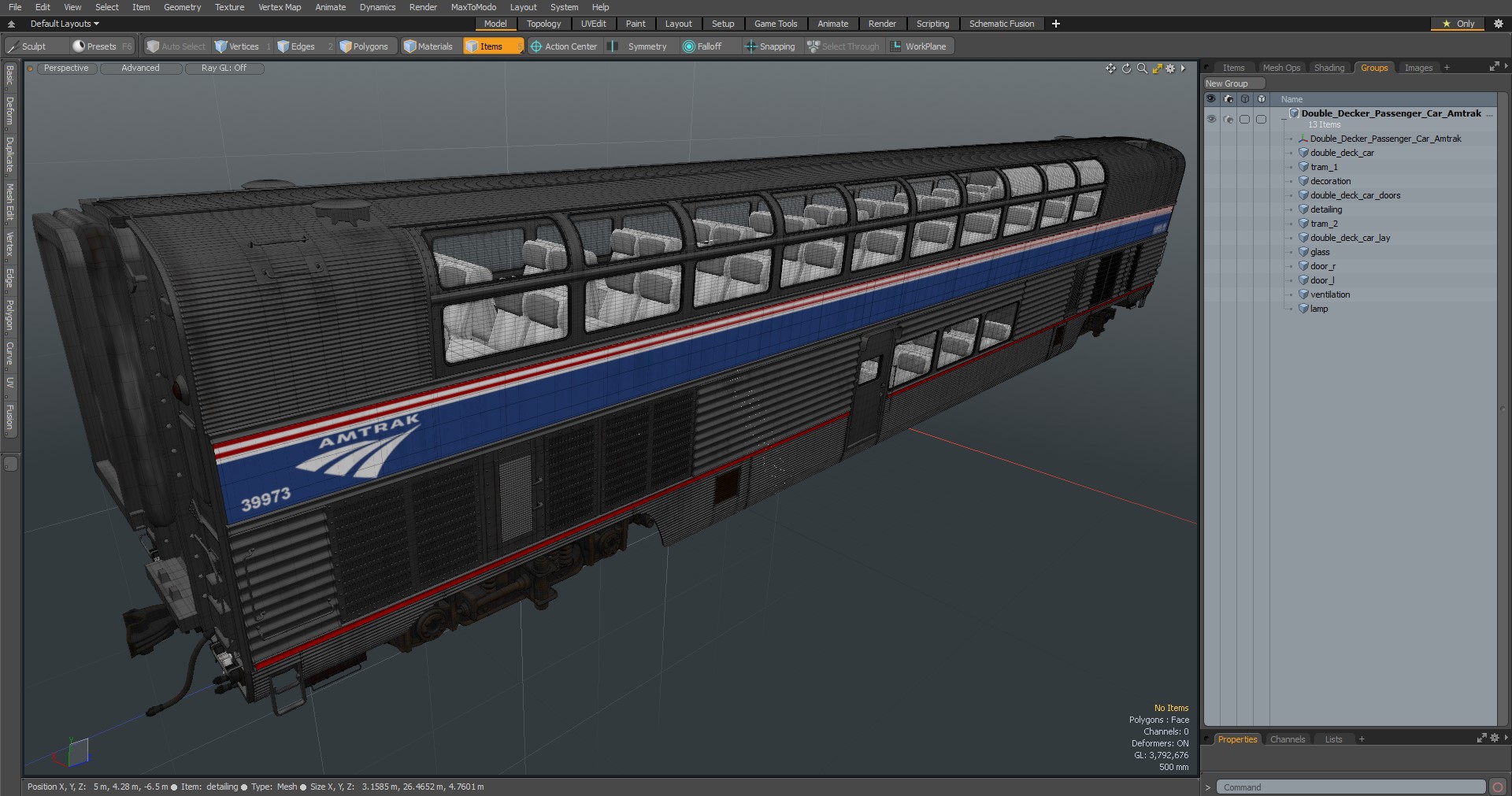Click the locator icon of Double_Decker_Passenger_Car_Amtrak child item

pos(1303,139)
